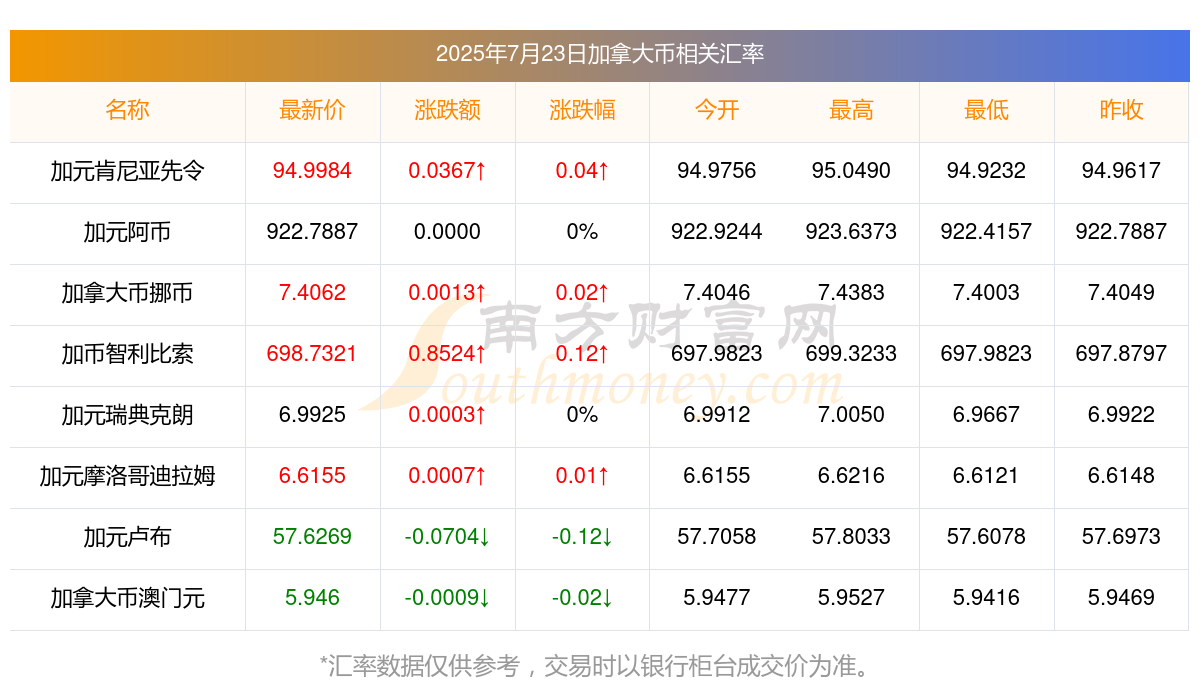The height and width of the screenshot is (698, 1200).
Task: Click change amount 0.0003↑
Action: (x=447, y=415)
